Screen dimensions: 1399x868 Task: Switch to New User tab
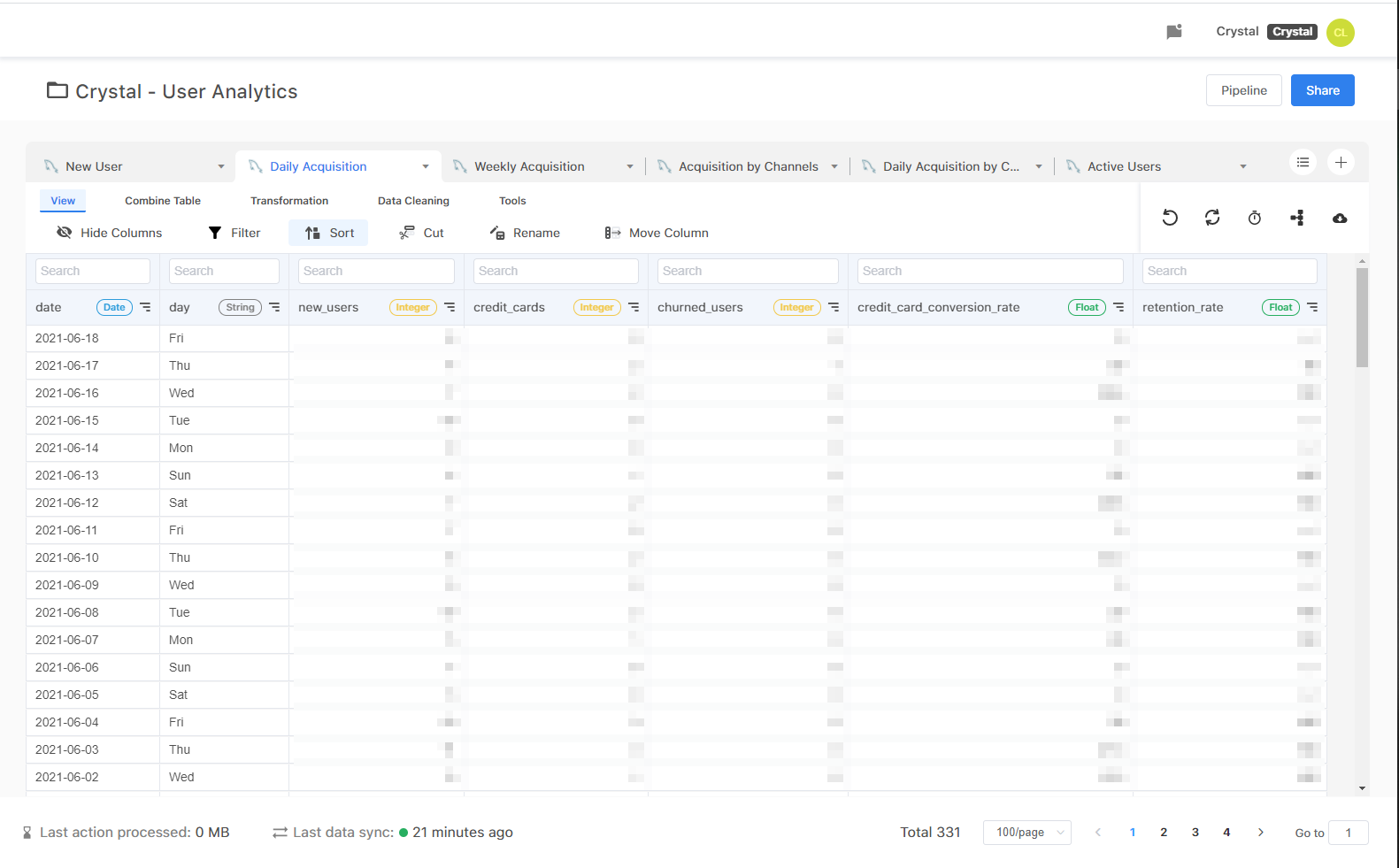pos(94,166)
